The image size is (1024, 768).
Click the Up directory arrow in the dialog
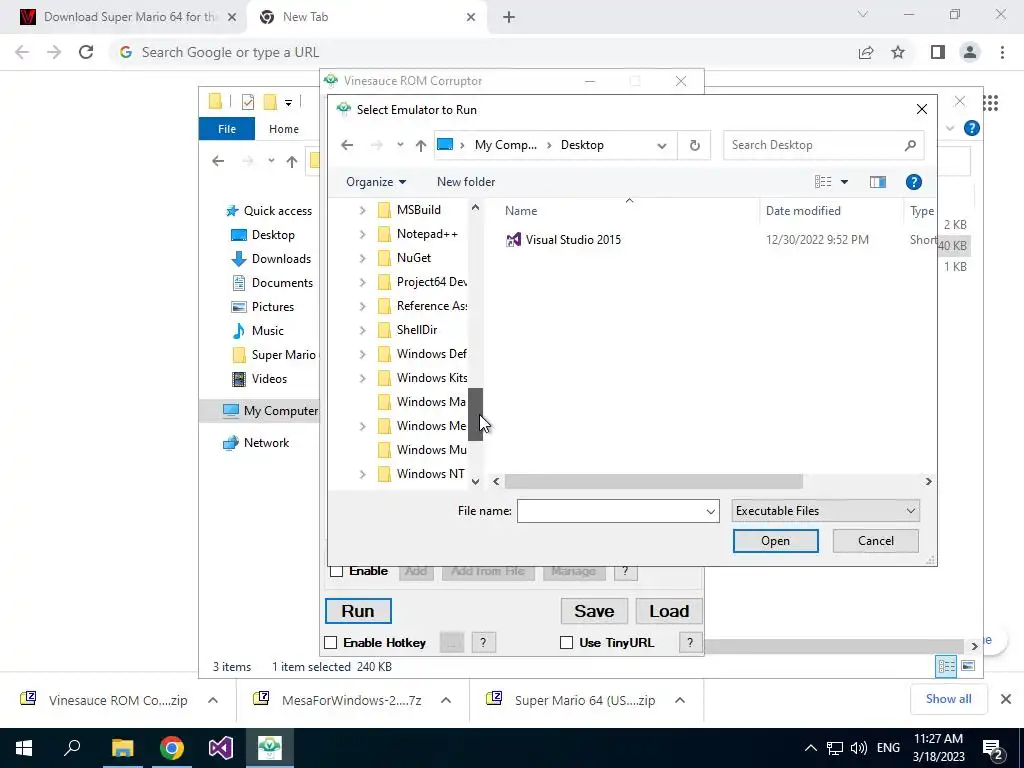[x=421, y=145]
